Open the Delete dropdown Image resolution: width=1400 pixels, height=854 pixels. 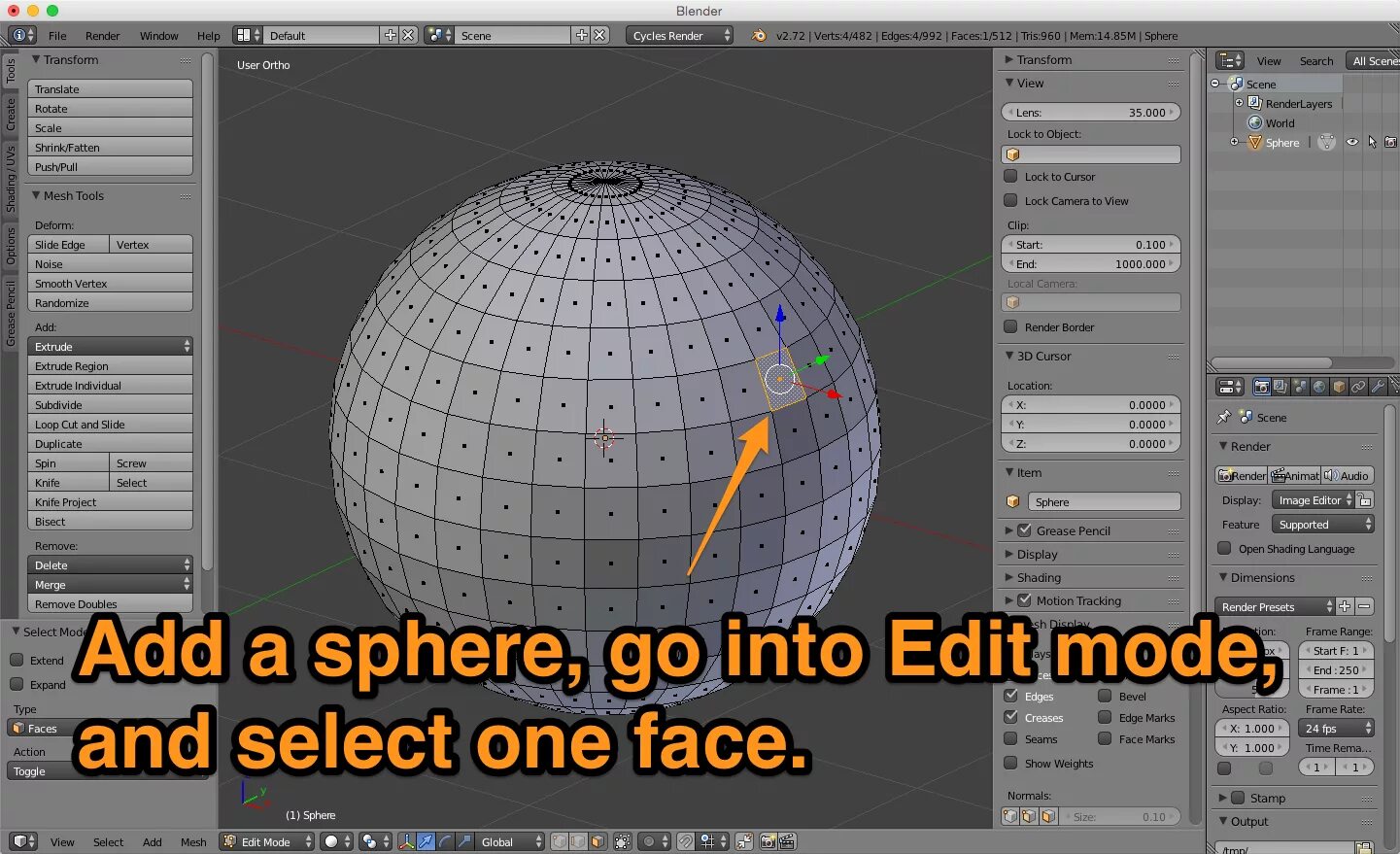click(110, 564)
